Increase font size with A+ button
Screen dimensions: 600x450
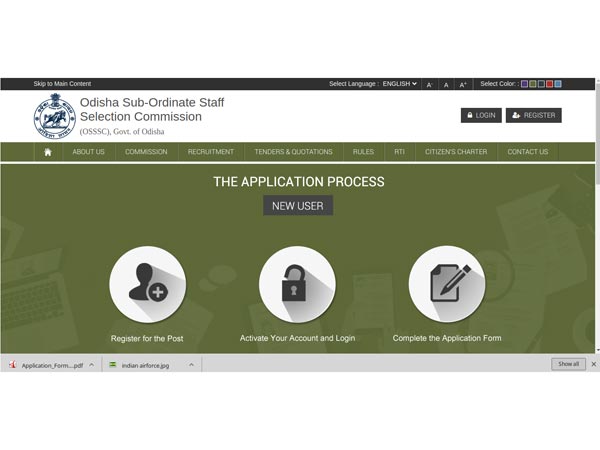tap(463, 85)
